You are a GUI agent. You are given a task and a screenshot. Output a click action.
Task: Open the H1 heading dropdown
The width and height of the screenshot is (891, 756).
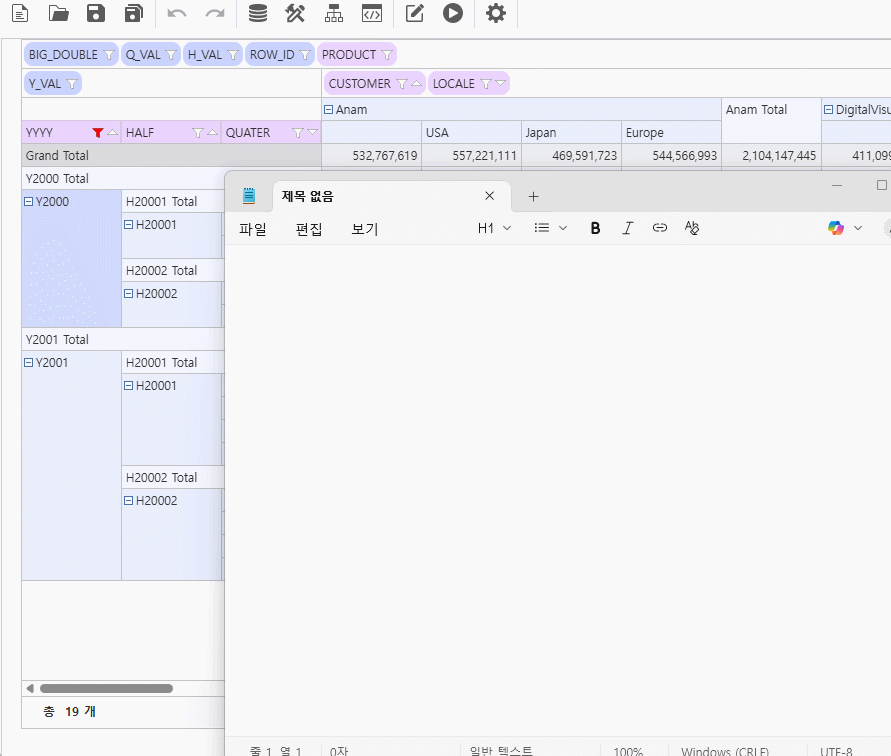pyautogui.click(x=494, y=228)
